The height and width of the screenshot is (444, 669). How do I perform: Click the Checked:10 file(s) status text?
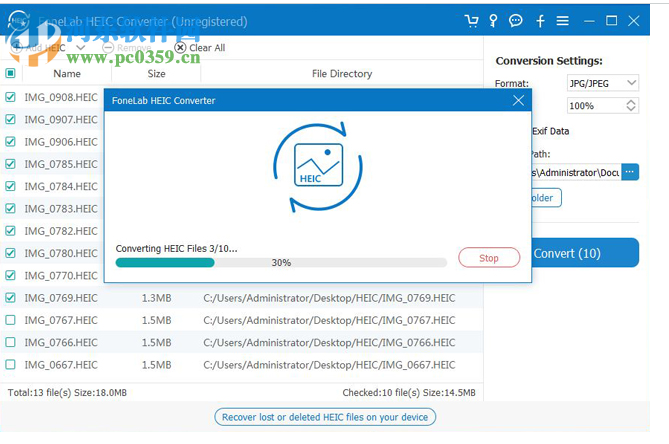tap(409, 392)
